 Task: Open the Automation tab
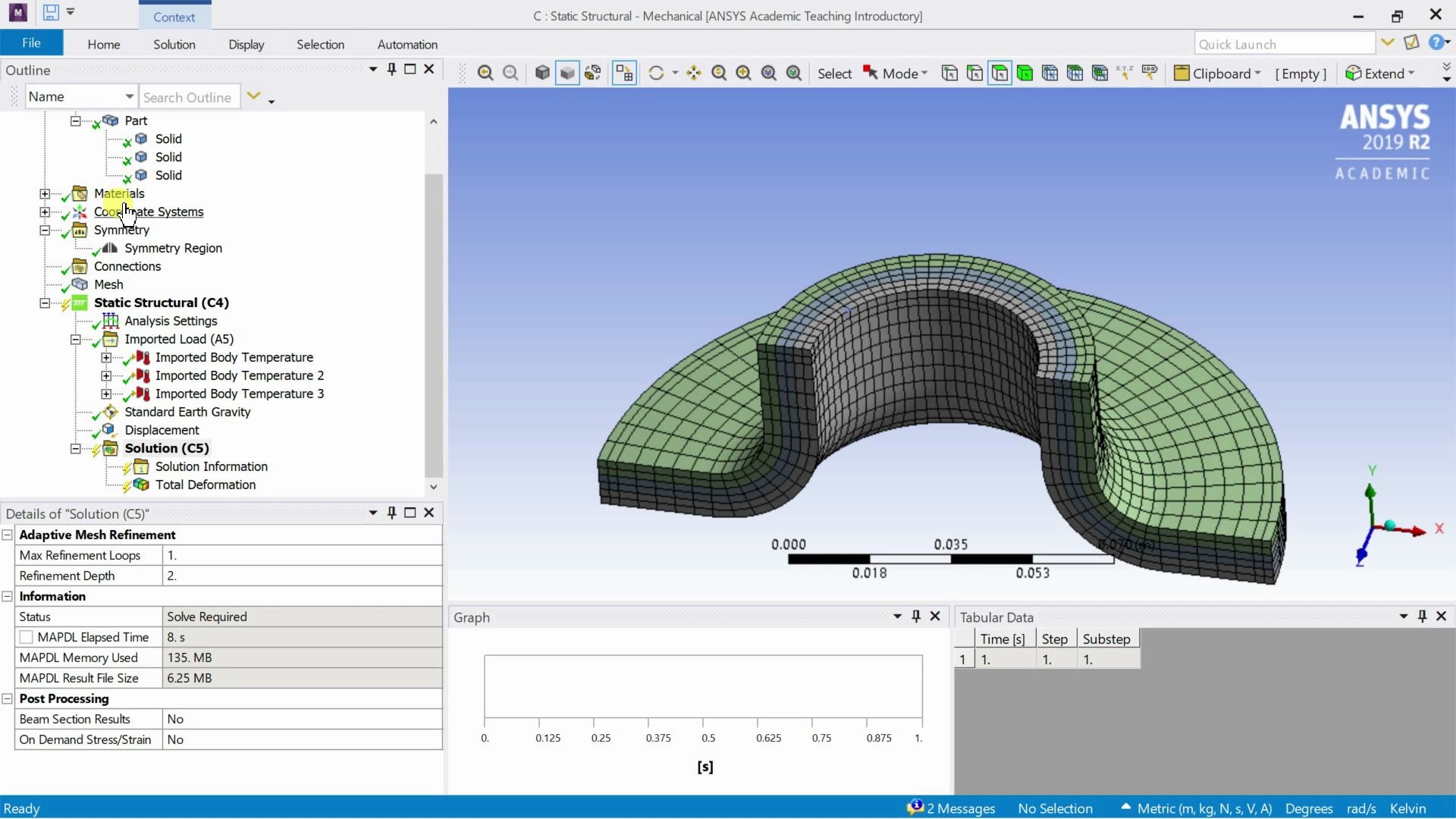coord(407,44)
